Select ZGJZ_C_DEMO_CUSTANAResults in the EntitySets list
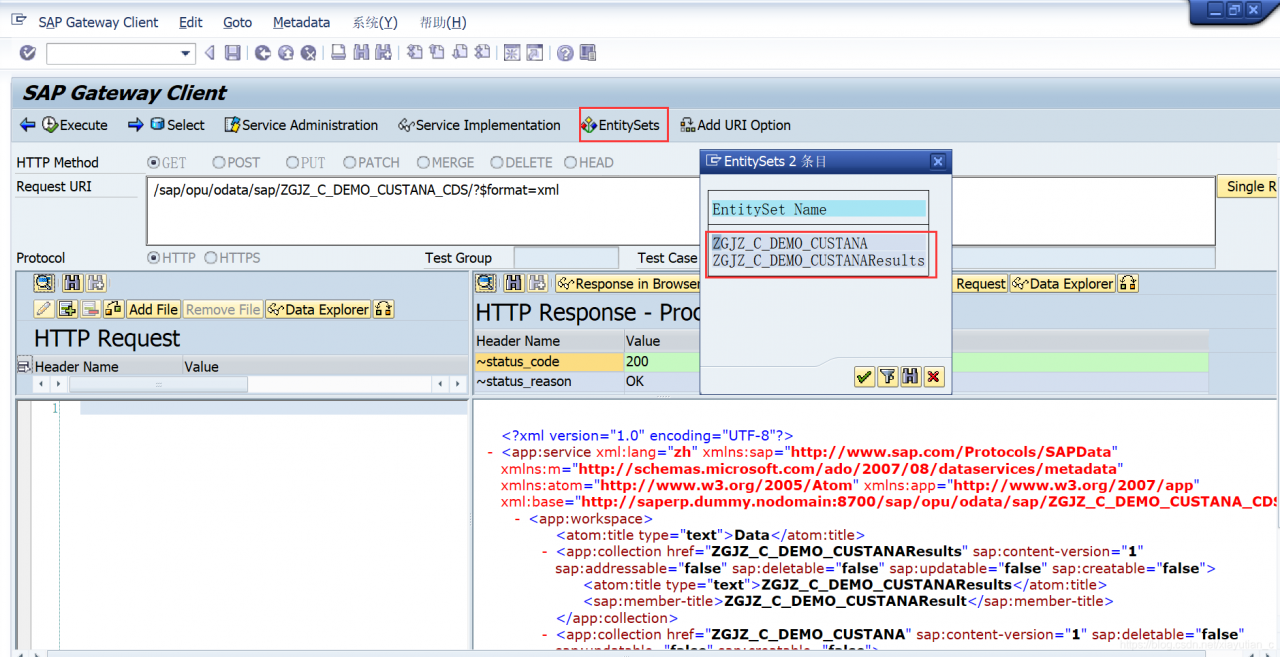The image size is (1280, 657). (819, 260)
